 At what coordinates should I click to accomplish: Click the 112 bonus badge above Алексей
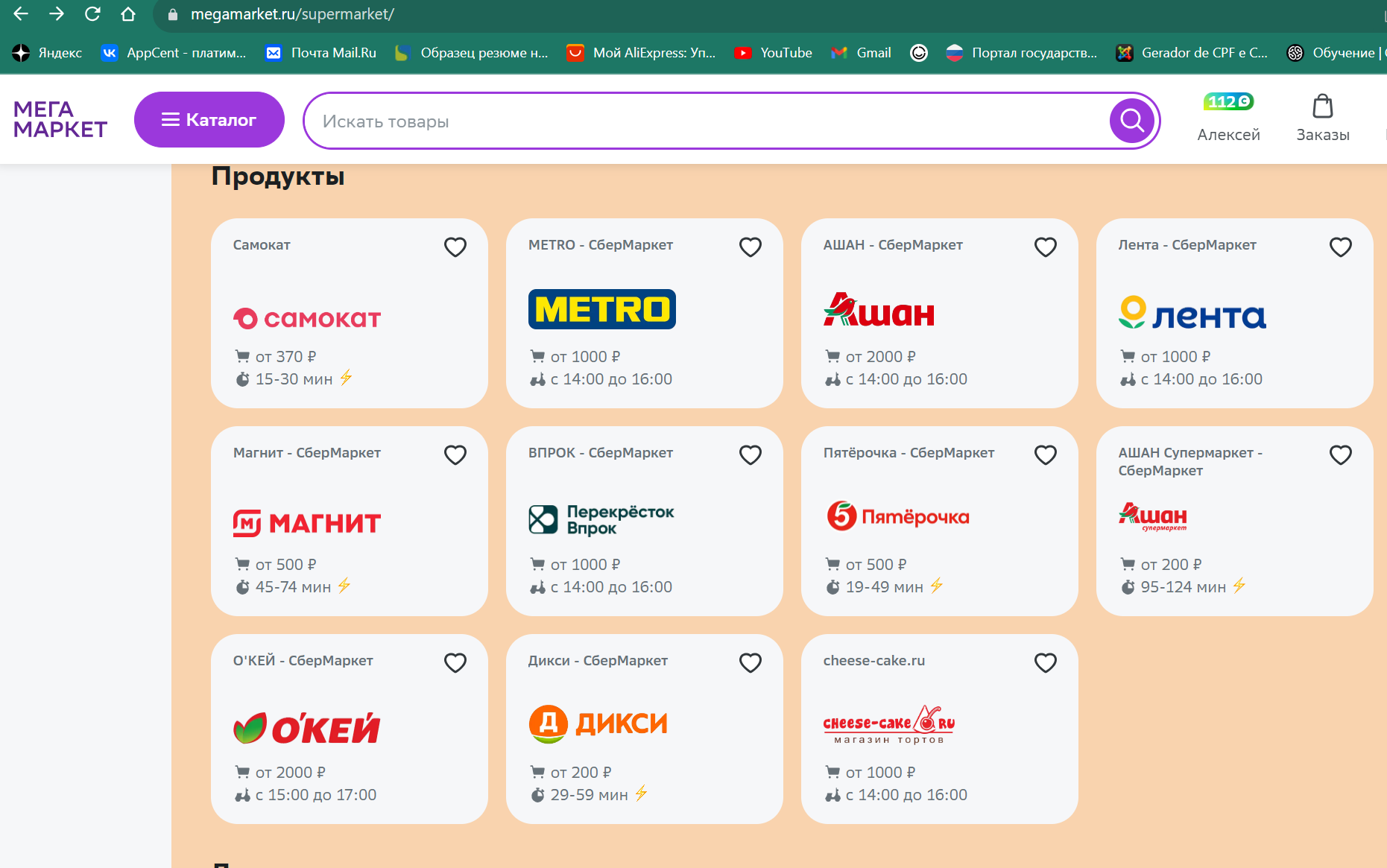pos(1228,101)
